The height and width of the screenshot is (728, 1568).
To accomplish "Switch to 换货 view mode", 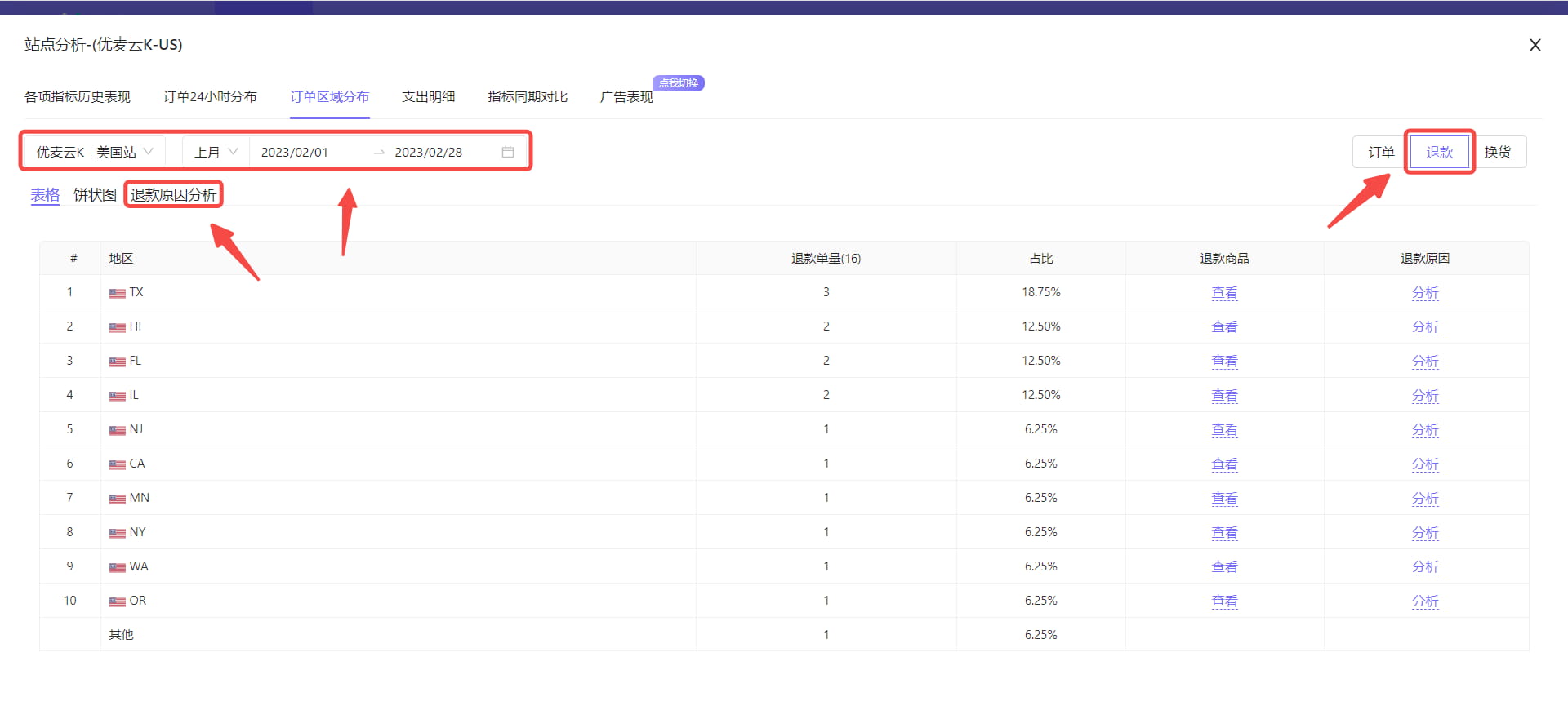I will point(1498,152).
